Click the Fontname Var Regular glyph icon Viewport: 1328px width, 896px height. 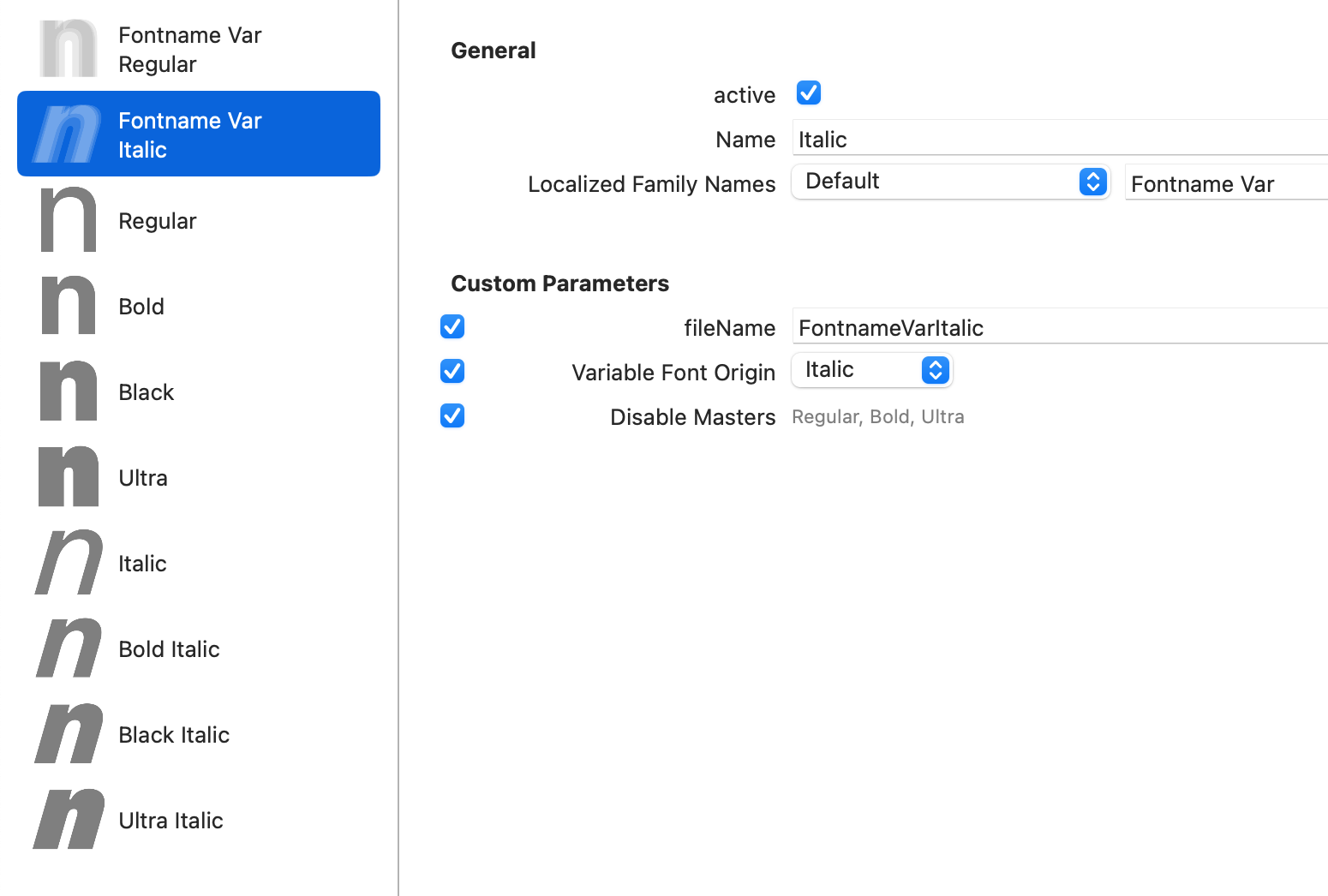tap(69, 49)
